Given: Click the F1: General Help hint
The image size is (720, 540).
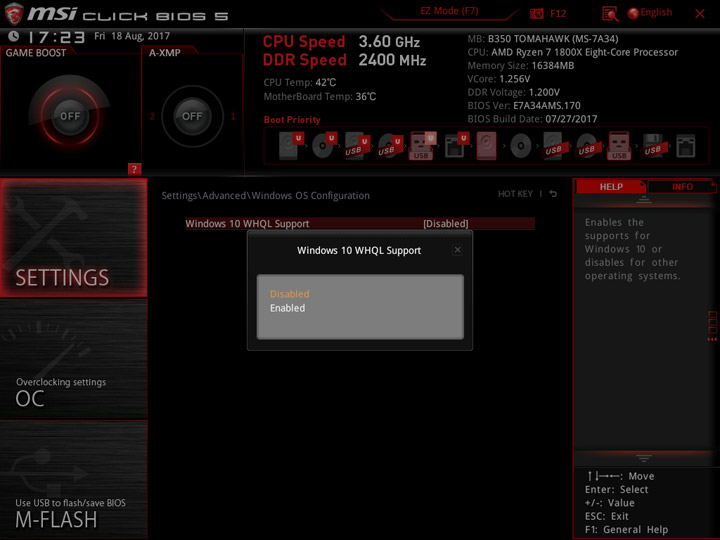Looking at the screenshot, I should click(626, 529).
